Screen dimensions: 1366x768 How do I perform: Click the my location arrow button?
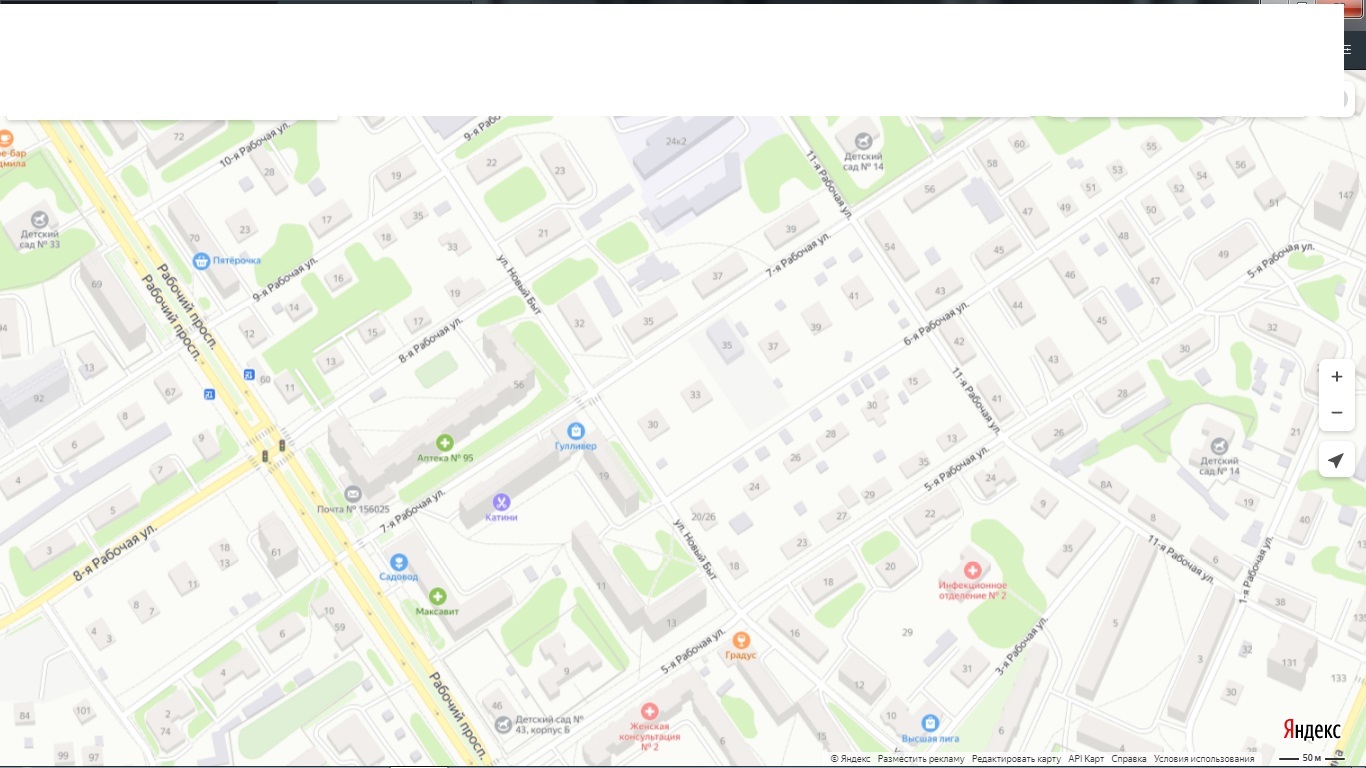[x=1337, y=459]
